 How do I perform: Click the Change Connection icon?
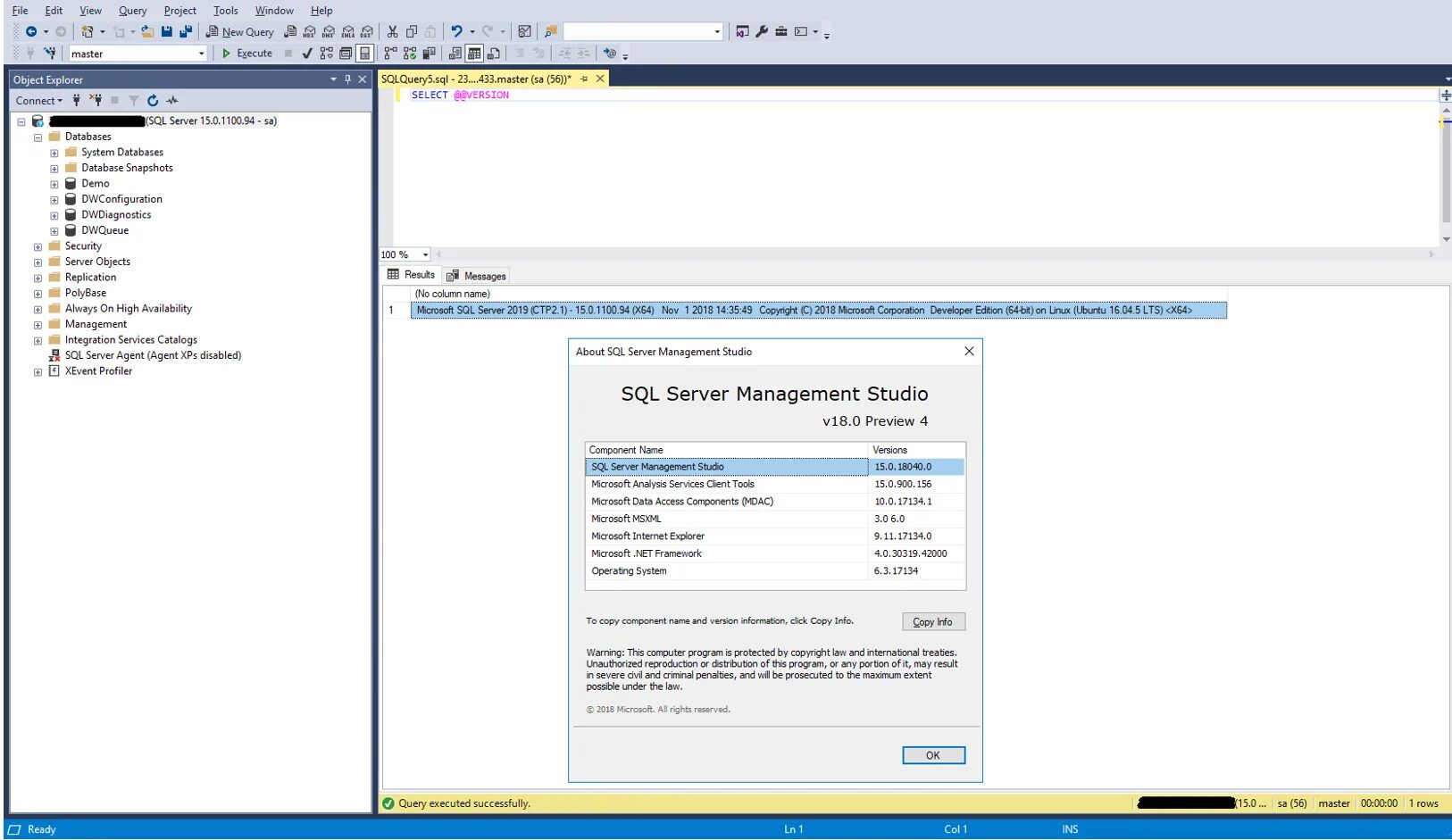click(x=50, y=54)
